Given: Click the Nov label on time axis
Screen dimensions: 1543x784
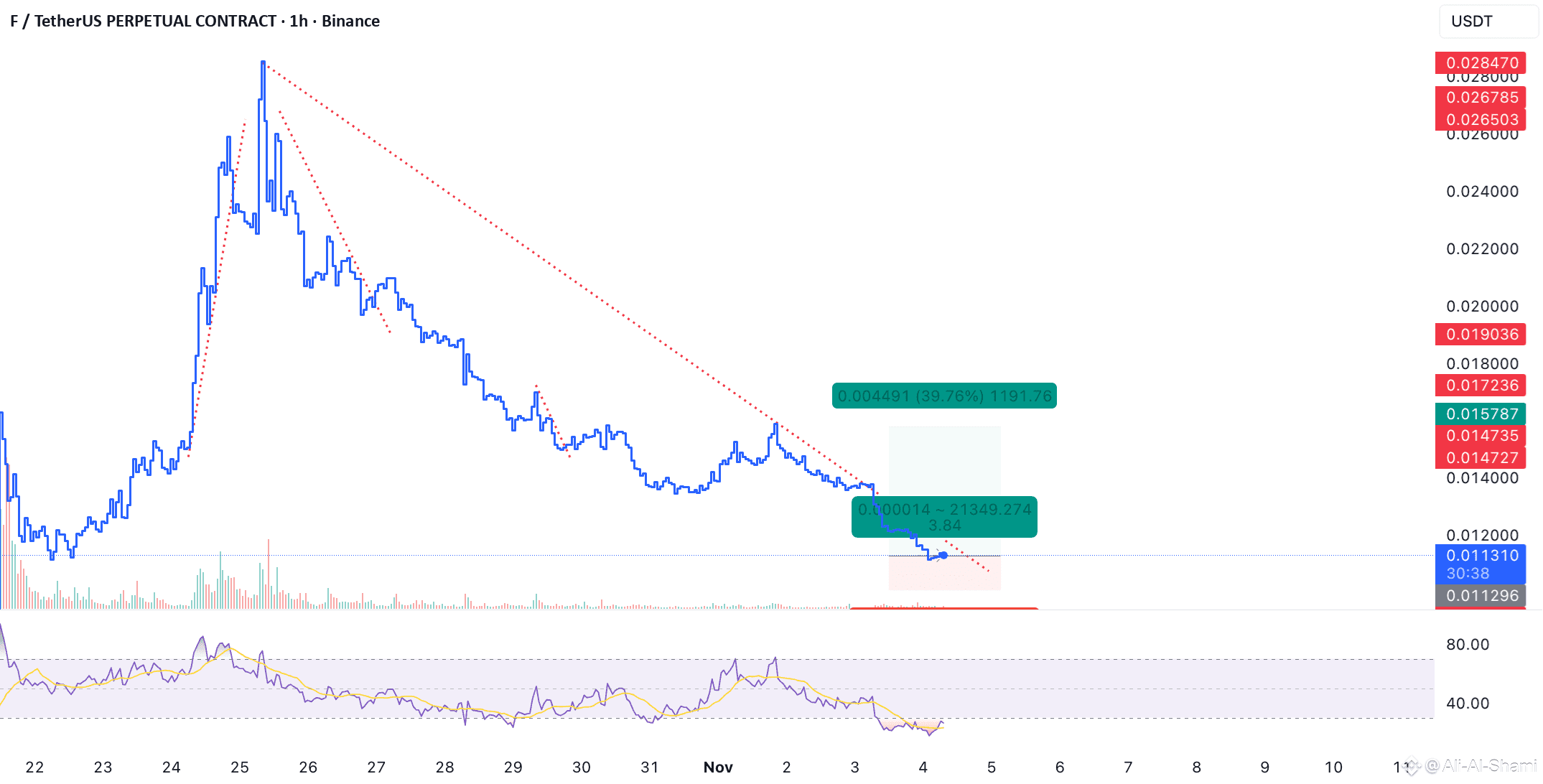Looking at the screenshot, I should tap(717, 767).
